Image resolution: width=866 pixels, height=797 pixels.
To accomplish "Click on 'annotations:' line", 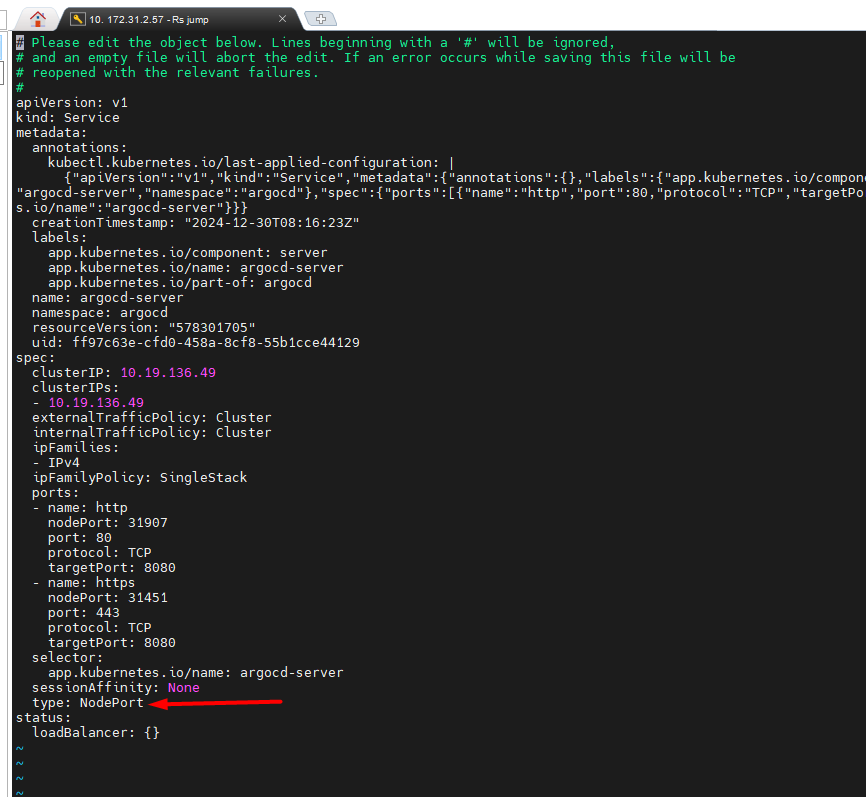I will tap(79, 147).
